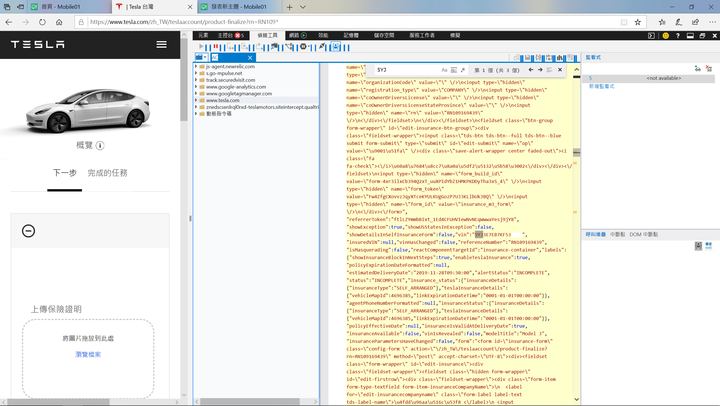Switch to 中斷點 (Breakpoints) tab
This screenshot has height=406, width=720.
[618, 234]
